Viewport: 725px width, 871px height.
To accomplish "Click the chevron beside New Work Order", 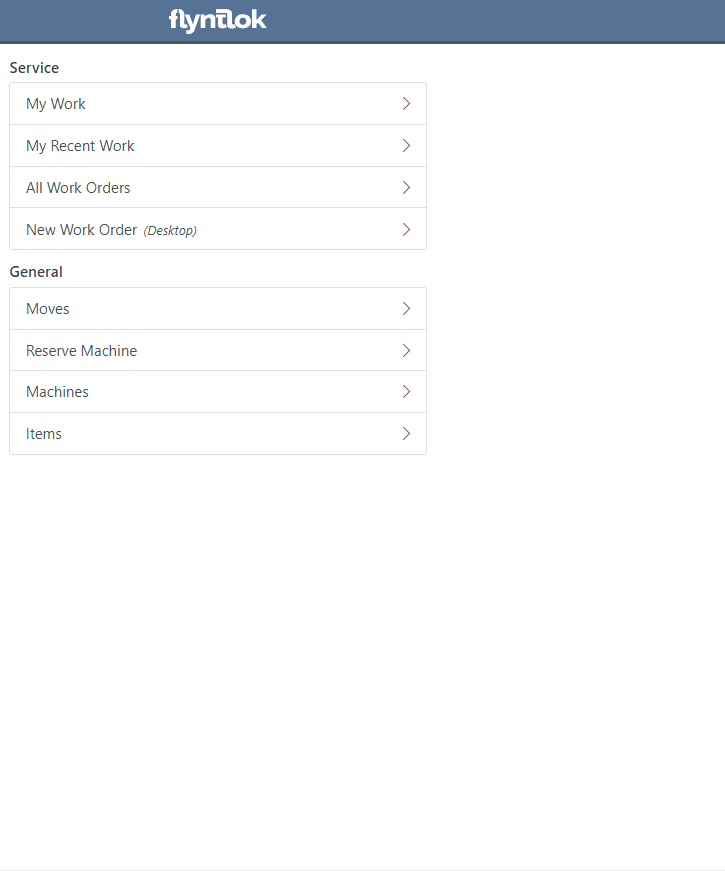I will (x=406, y=229).
